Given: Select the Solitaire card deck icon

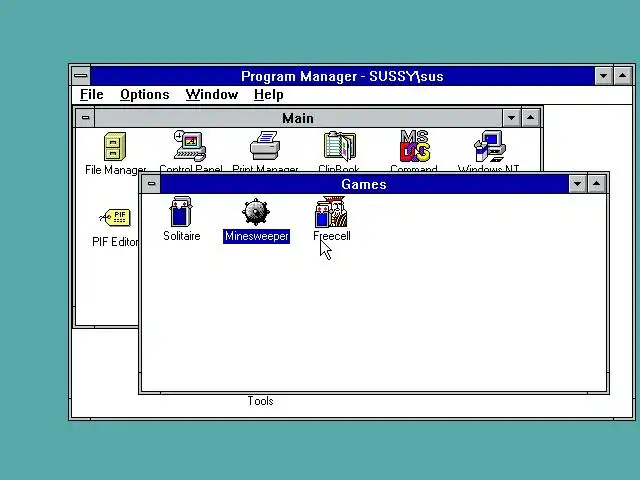Looking at the screenshot, I should (181, 211).
